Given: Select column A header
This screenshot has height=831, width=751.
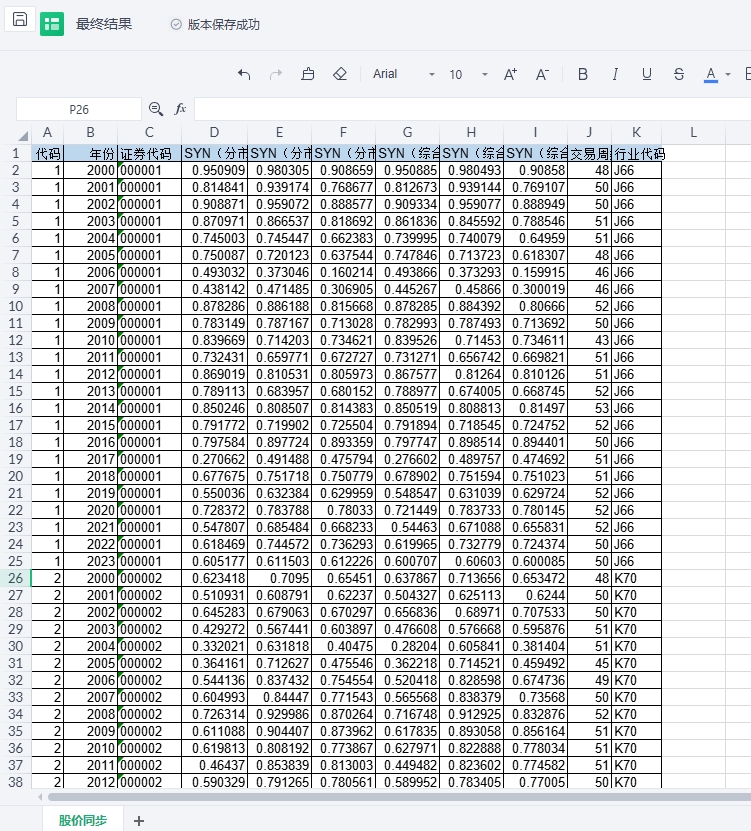Looking at the screenshot, I should coord(47,132).
